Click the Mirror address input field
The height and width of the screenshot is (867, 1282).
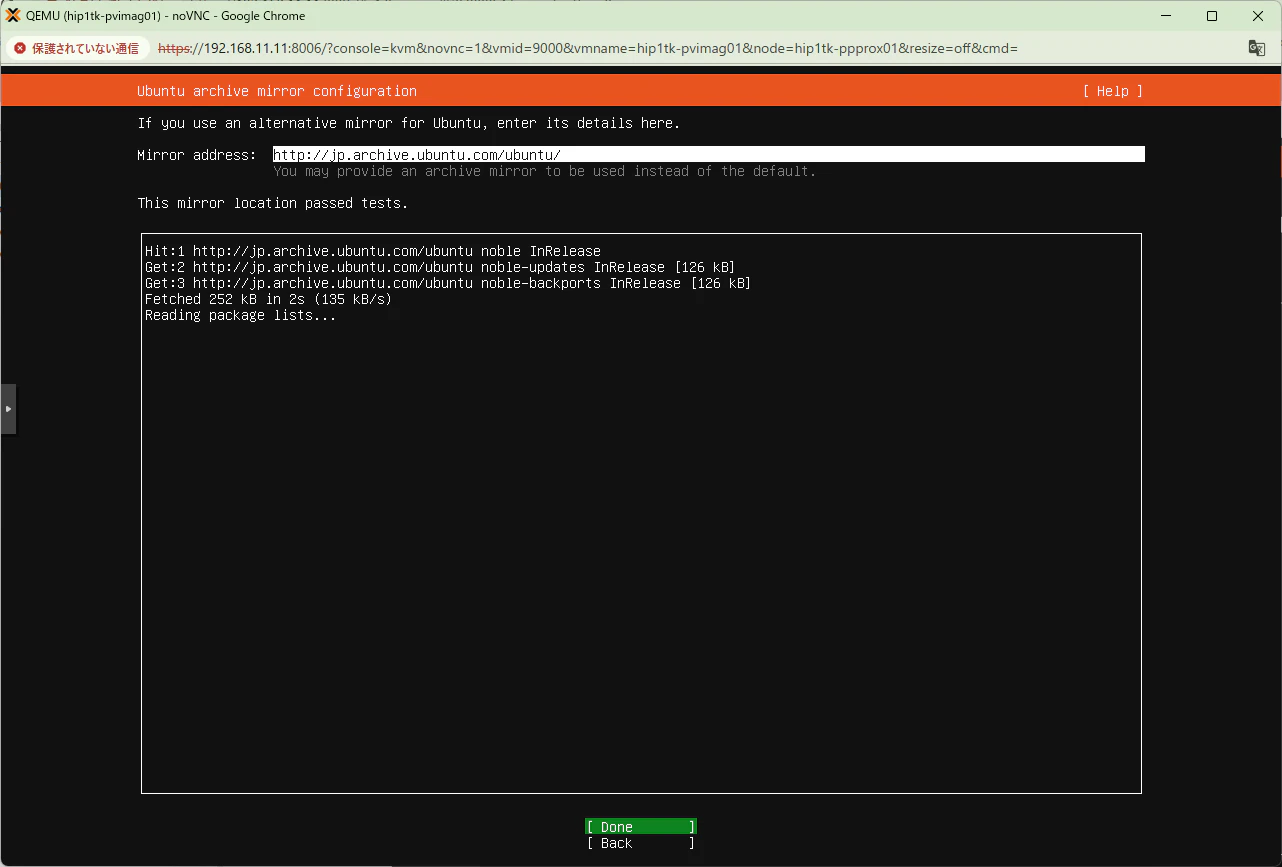click(x=709, y=155)
